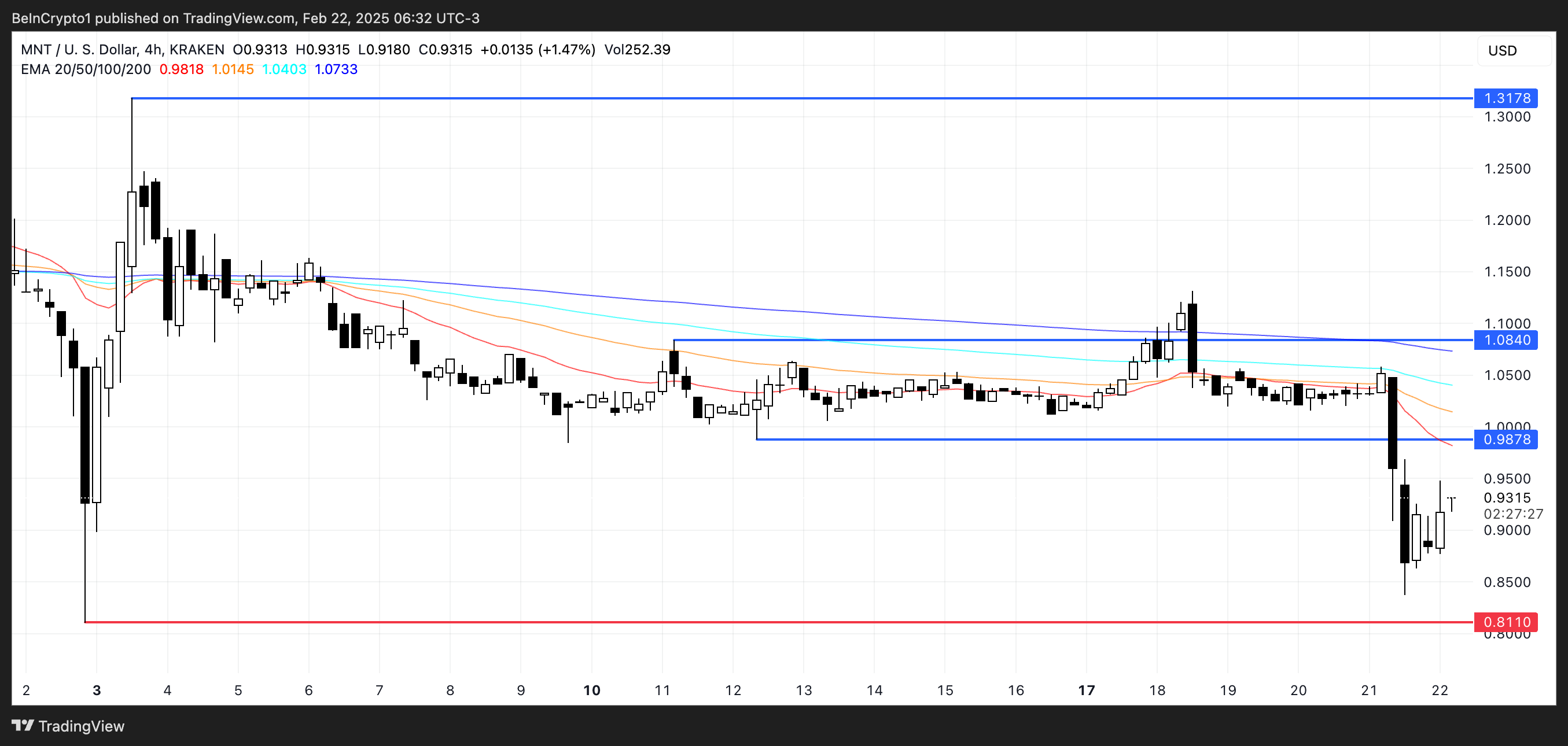
Task: Click the 1.3178 blue price label
Action: click(1506, 98)
